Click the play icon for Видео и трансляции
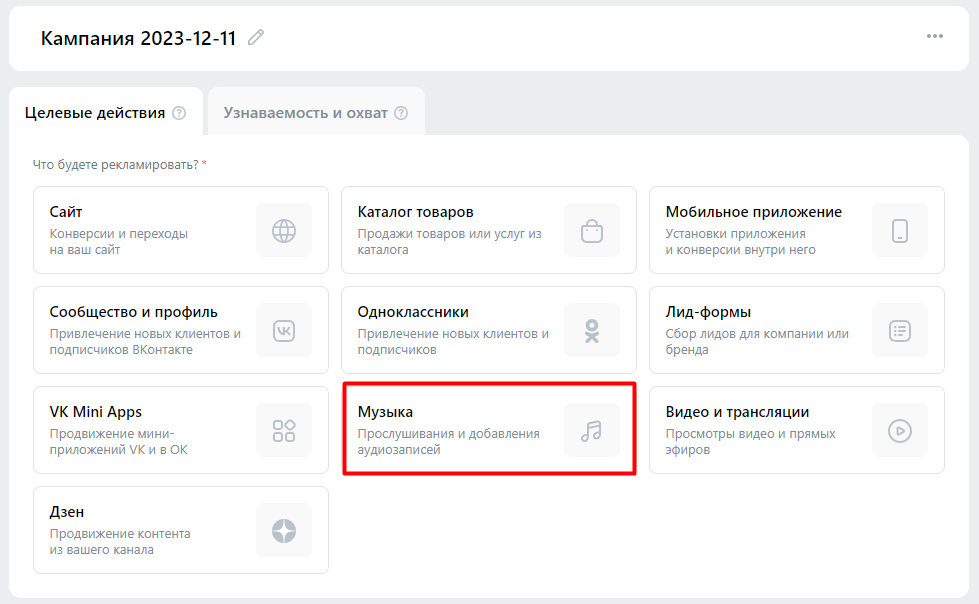The height and width of the screenshot is (604, 979). tap(900, 431)
